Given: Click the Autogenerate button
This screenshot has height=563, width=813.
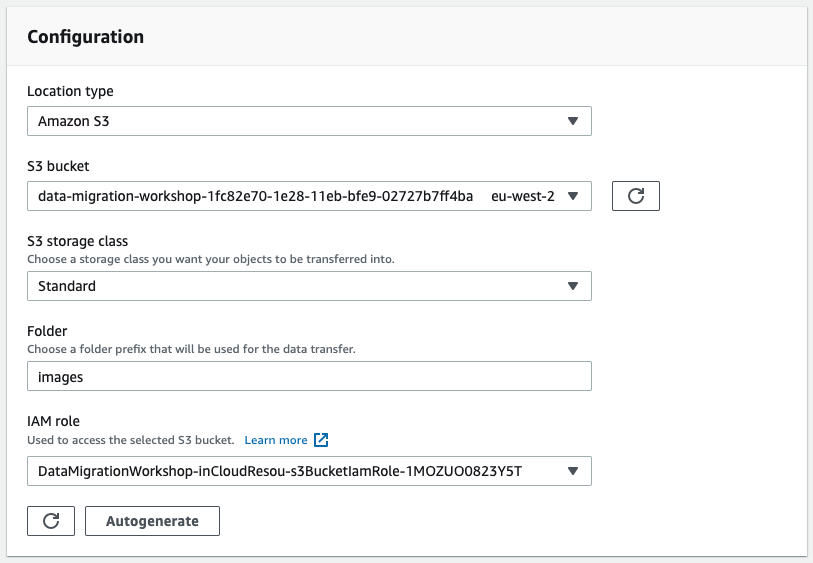Looking at the screenshot, I should click(152, 521).
